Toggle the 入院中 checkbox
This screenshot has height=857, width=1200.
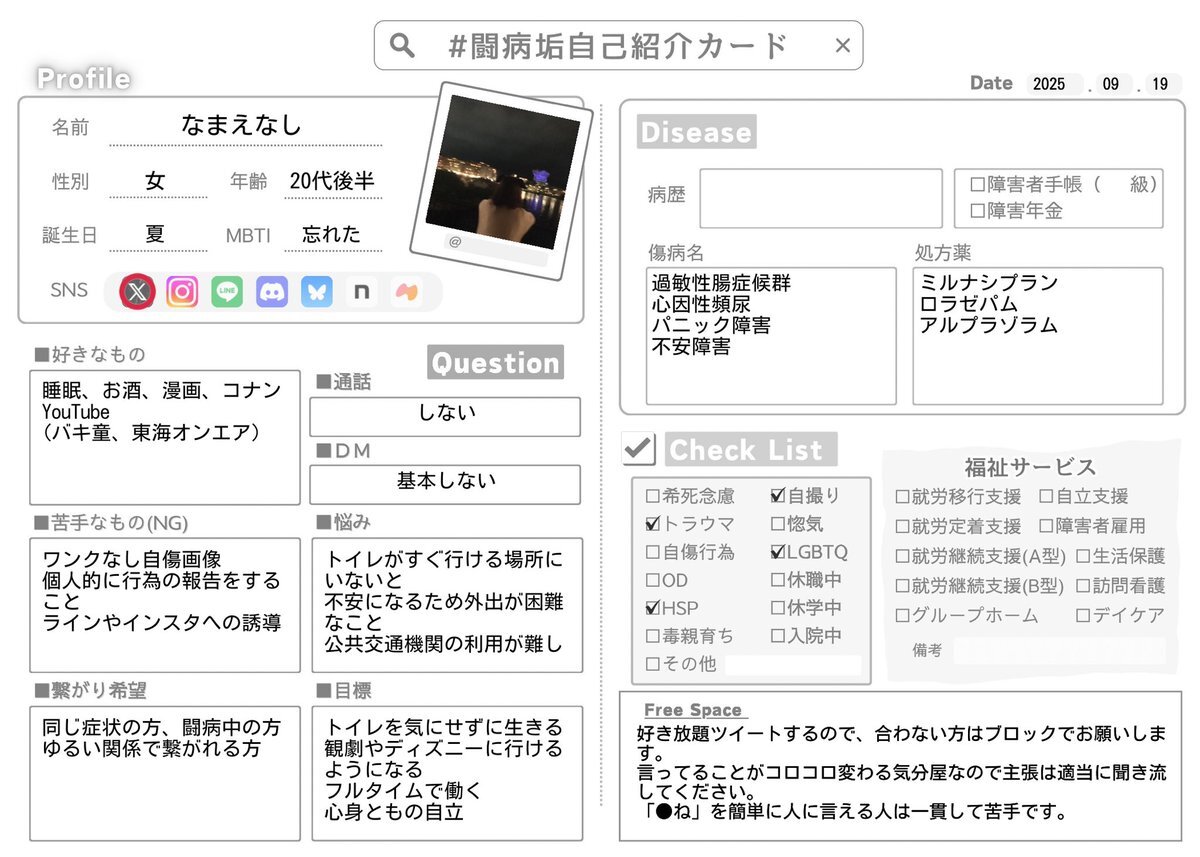pyautogui.click(x=778, y=636)
